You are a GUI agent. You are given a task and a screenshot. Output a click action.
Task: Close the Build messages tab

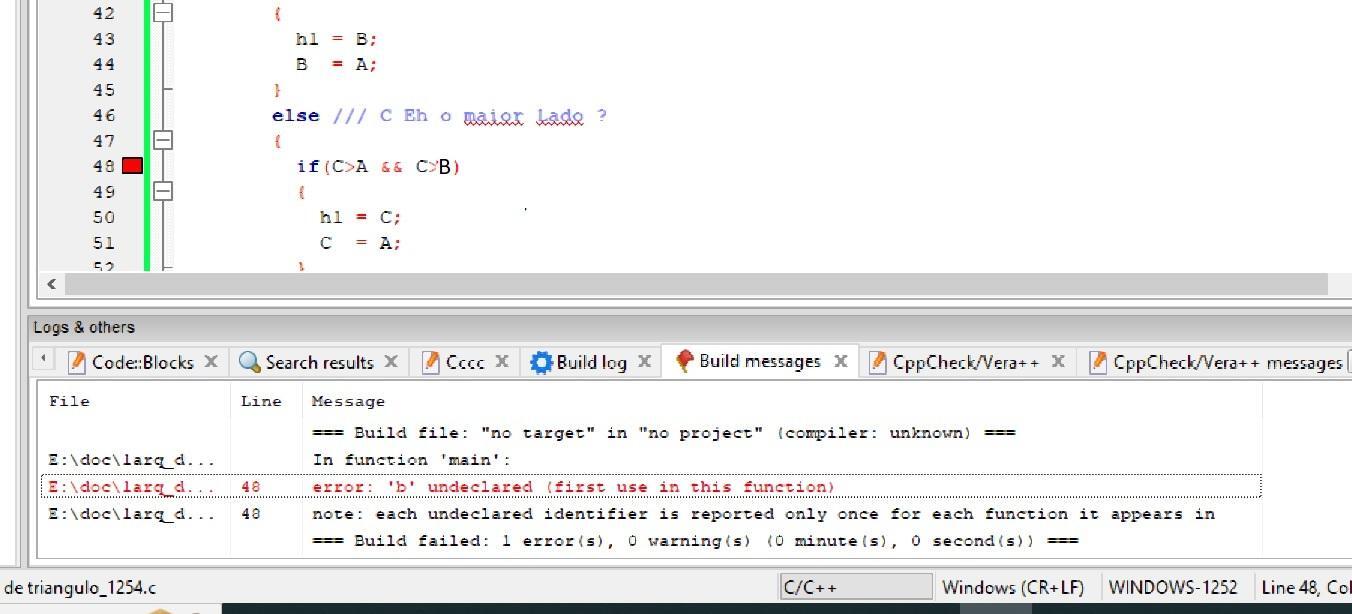(841, 361)
